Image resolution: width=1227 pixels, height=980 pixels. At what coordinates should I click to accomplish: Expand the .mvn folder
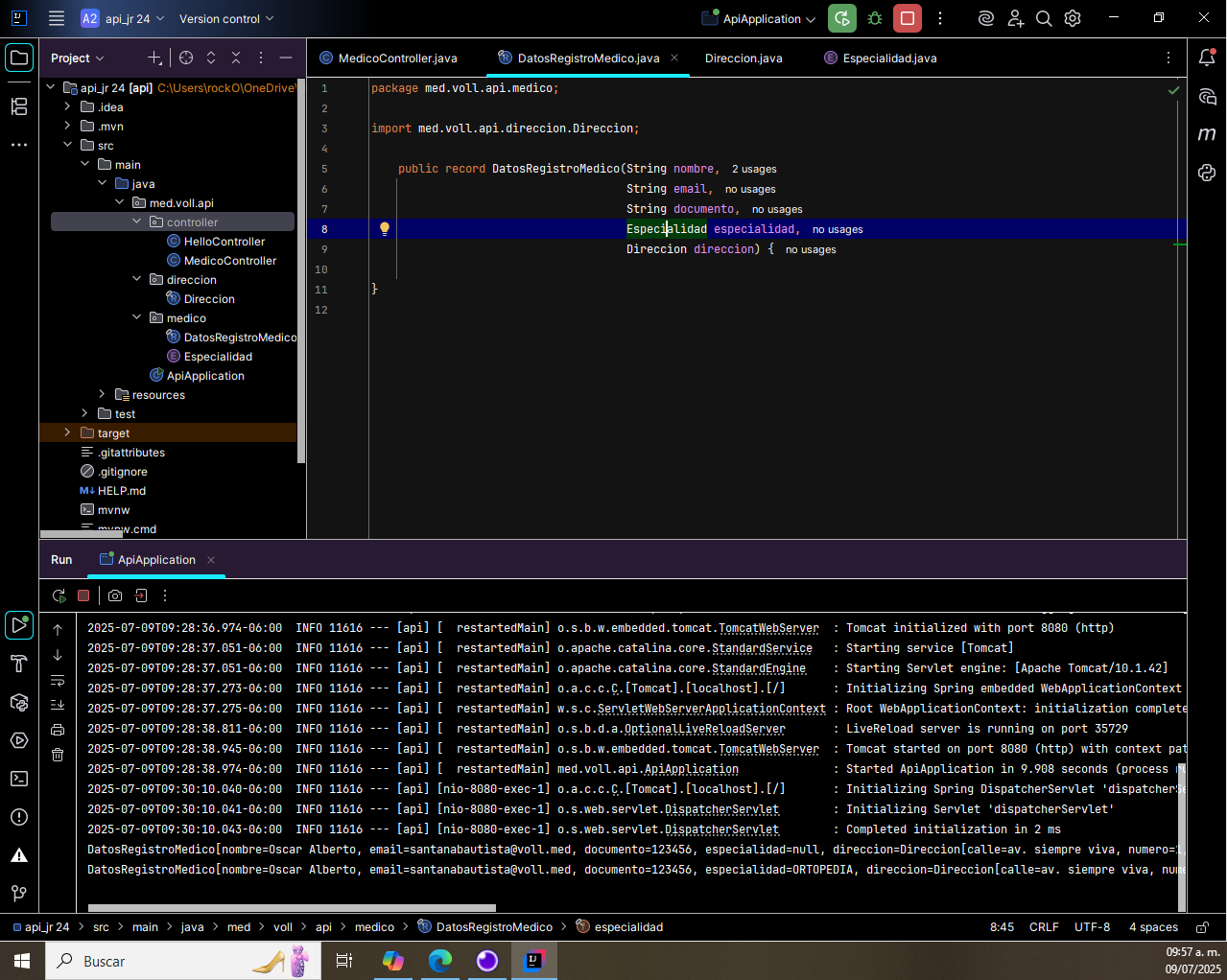pyautogui.click(x=67, y=126)
